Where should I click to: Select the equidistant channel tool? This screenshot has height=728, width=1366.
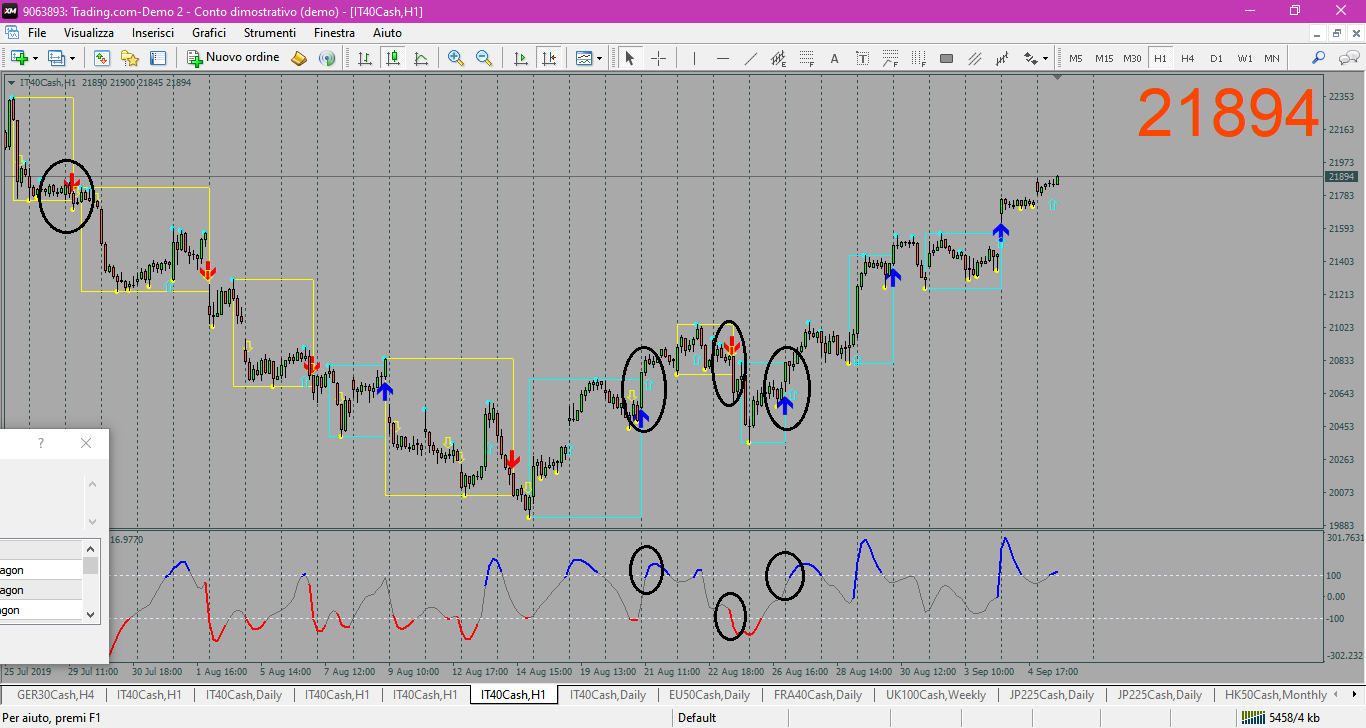click(778, 58)
